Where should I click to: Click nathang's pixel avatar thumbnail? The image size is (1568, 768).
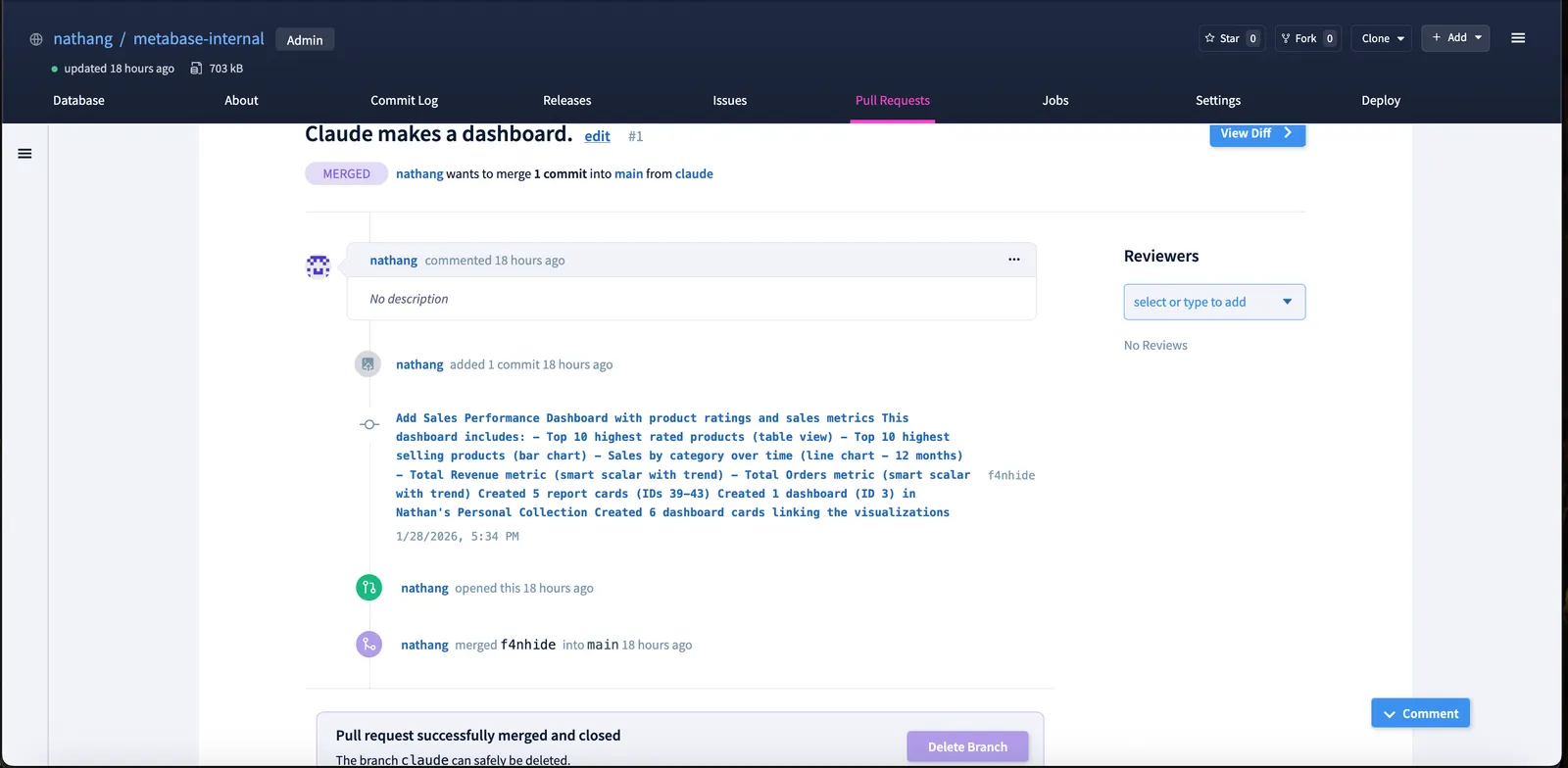click(x=318, y=265)
